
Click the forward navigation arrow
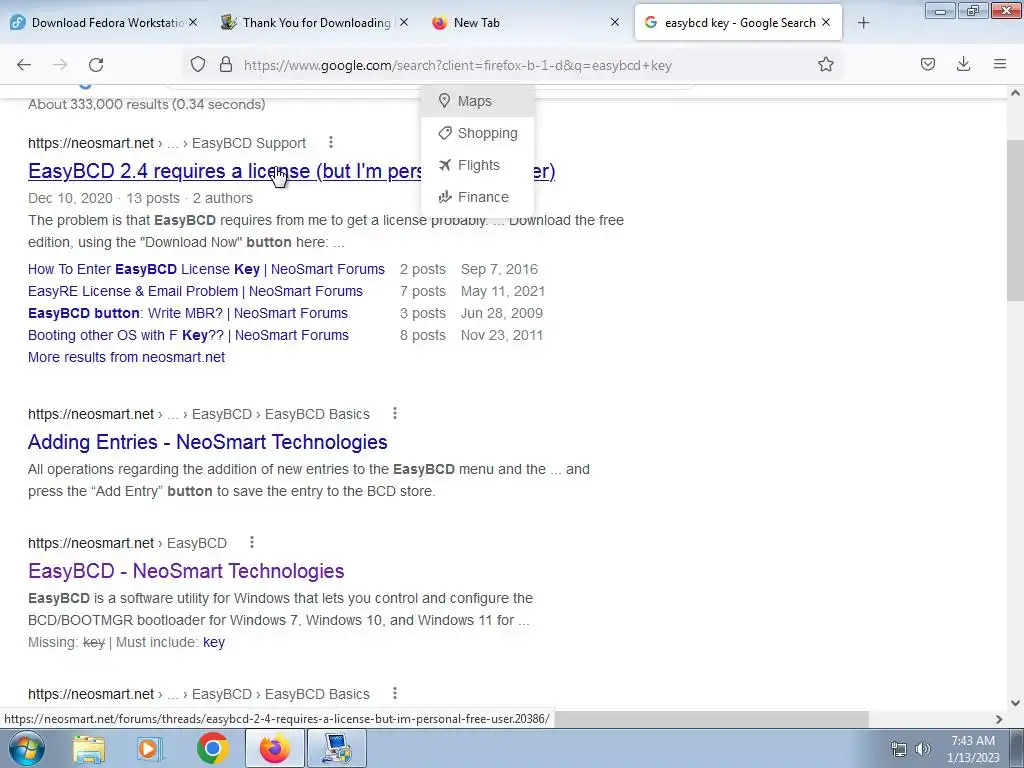click(x=60, y=65)
